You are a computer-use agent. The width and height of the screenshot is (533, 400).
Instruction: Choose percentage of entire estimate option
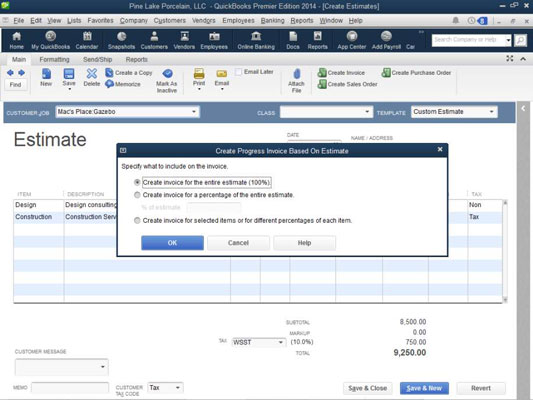point(137,195)
